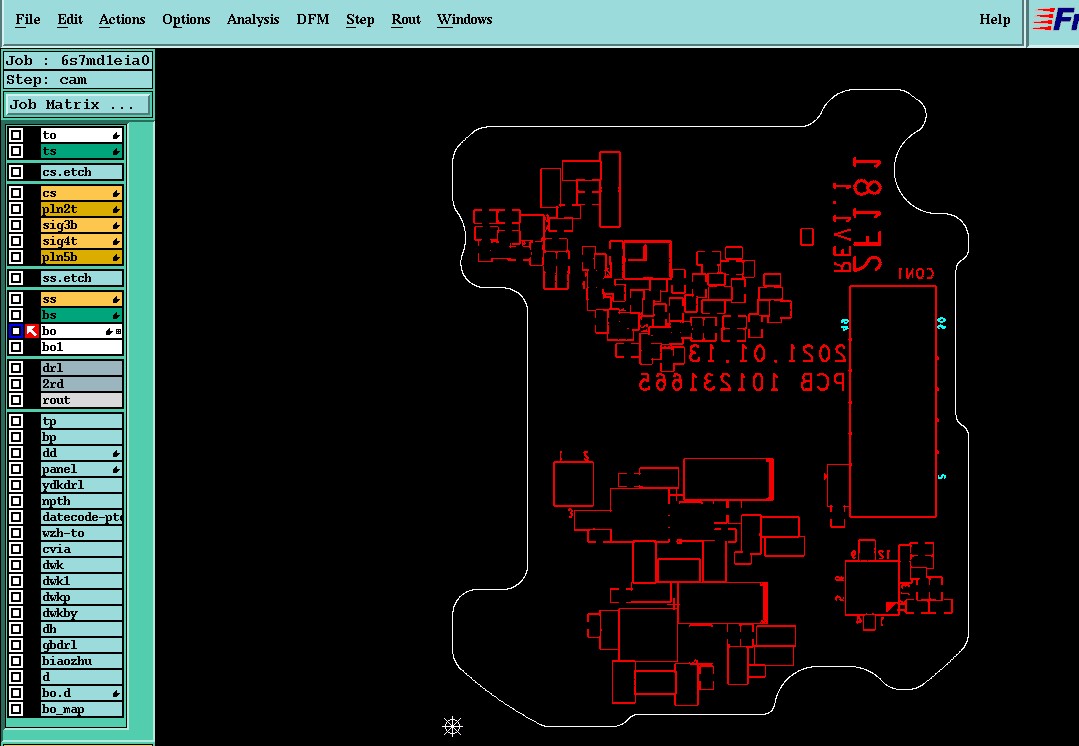1079x746 pixels.
Task: Click the hand icon on the 'sig3b' layer row
Action: (x=116, y=226)
